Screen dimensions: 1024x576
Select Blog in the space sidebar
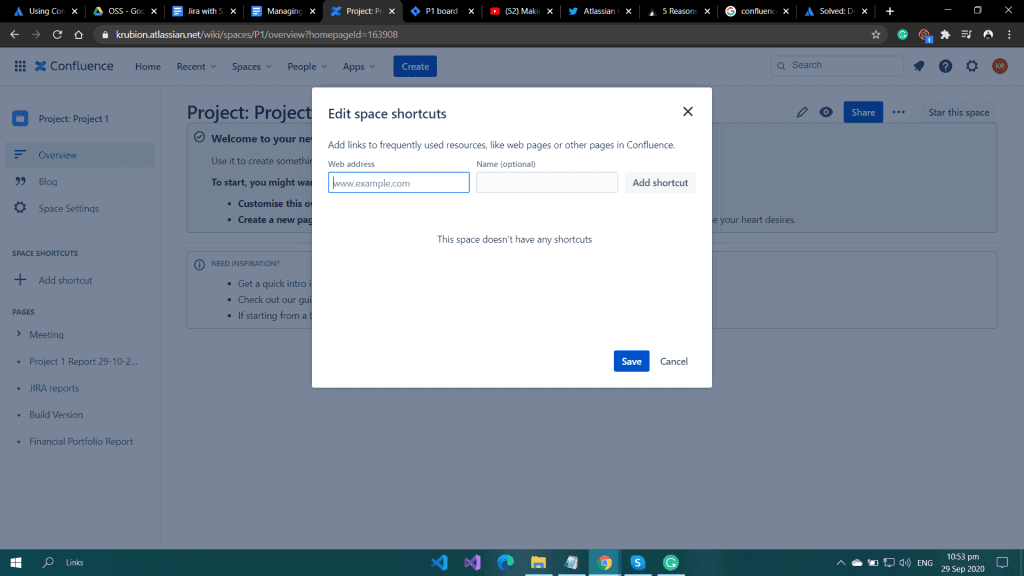point(48,182)
